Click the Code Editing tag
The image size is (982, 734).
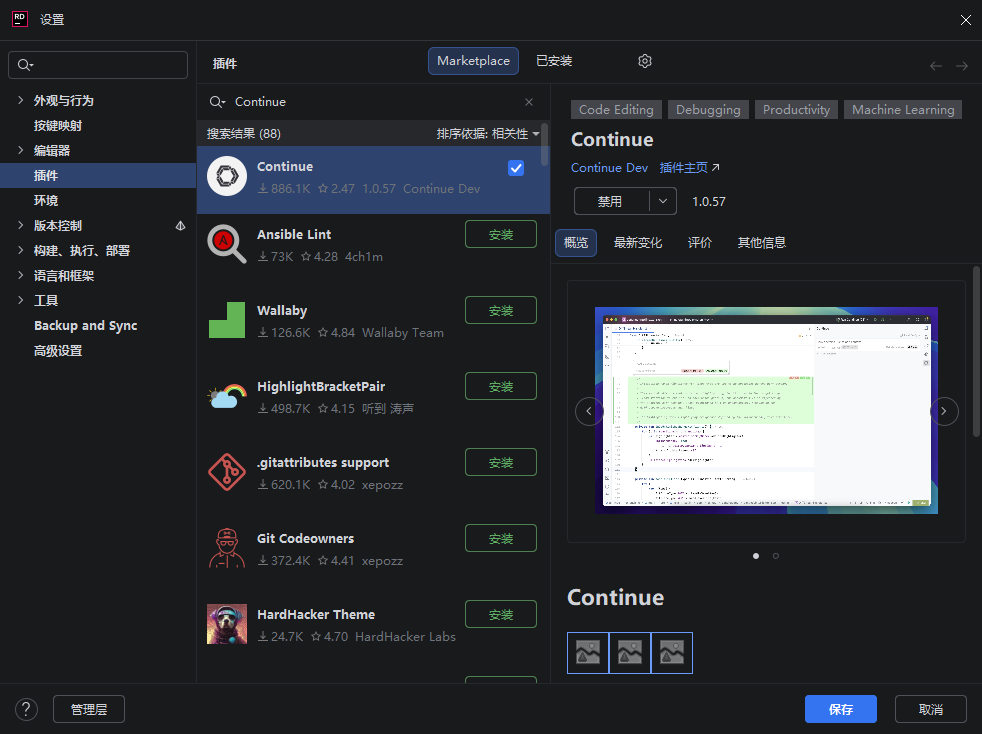pos(616,110)
